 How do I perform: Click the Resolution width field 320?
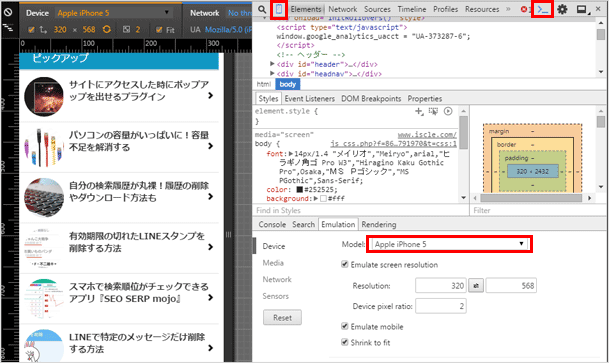click(441, 286)
